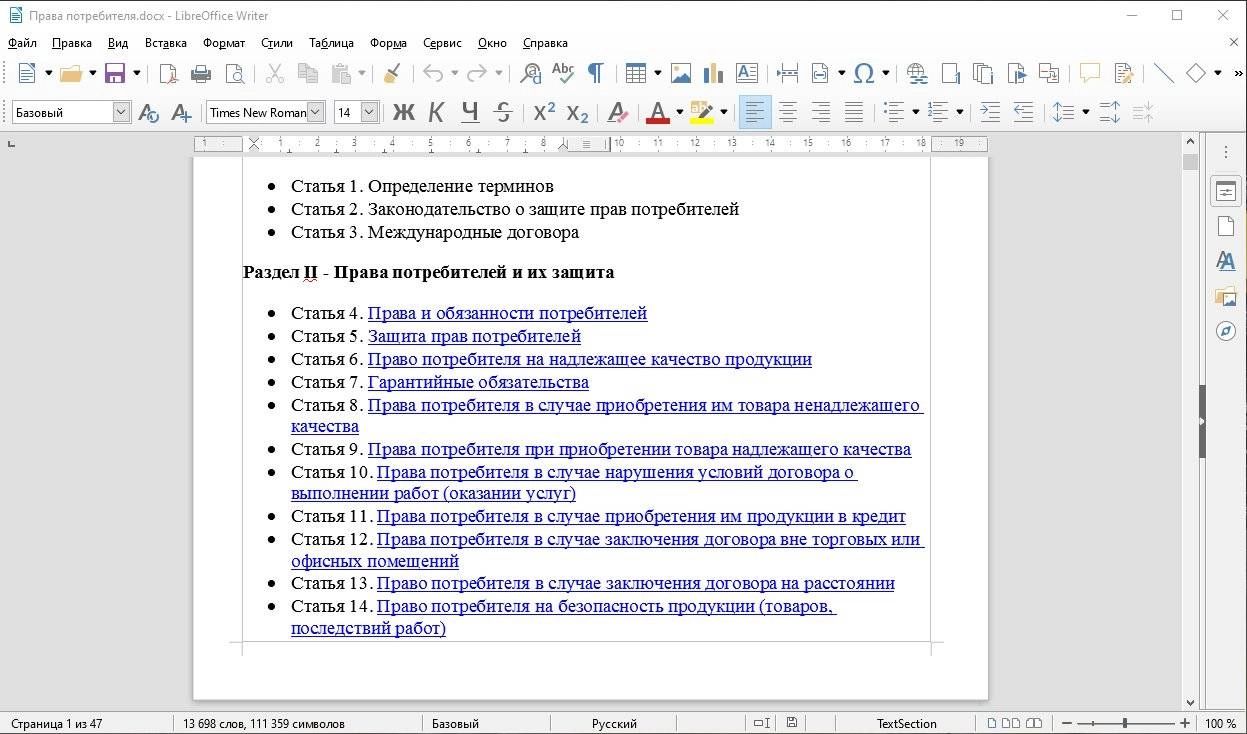Open the Файл menu
Screen dimensions: 1247x734
click(x=22, y=43)
